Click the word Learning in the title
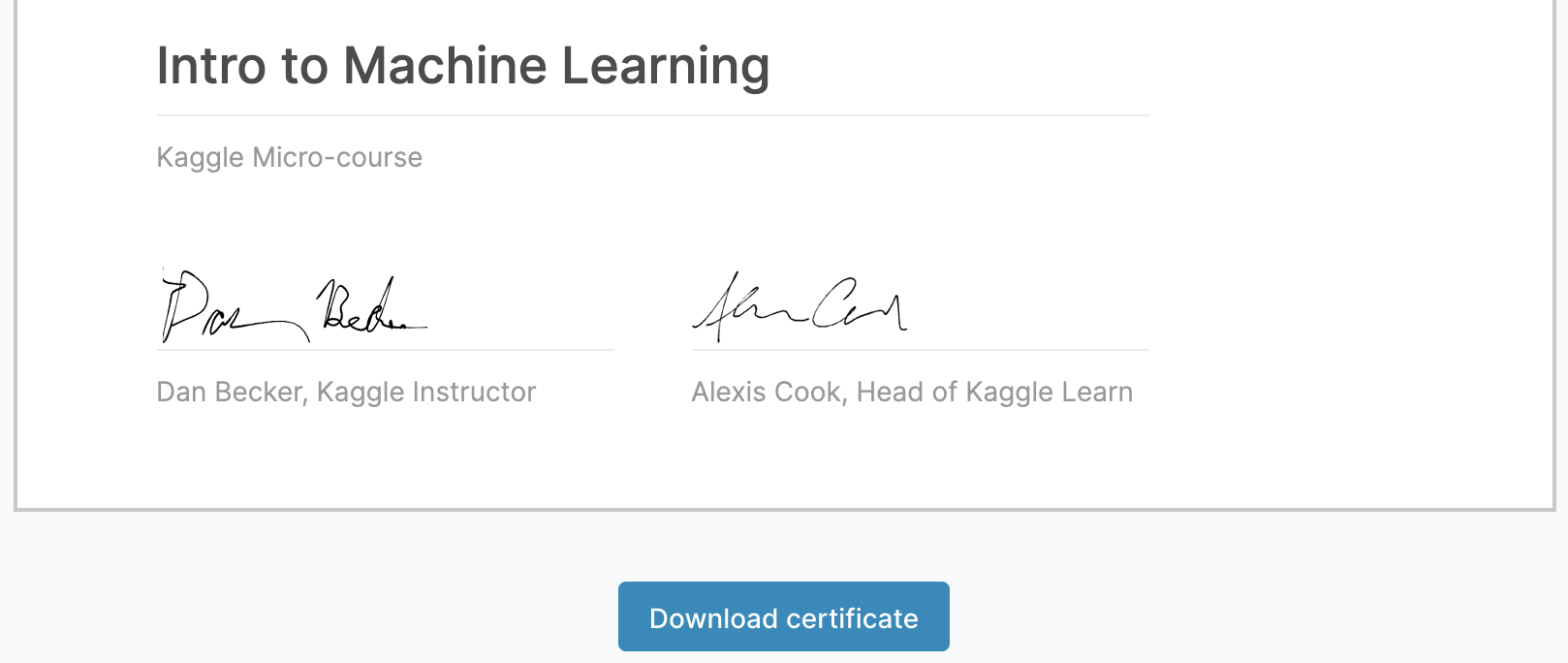Image resolution: width=1568 pixels, height=663 pixels. (666, 66)
